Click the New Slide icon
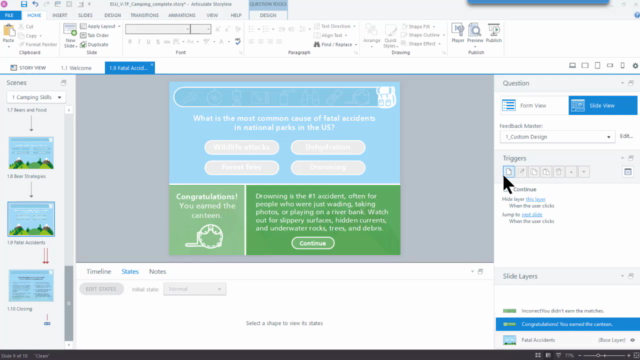Viewport: 640px width, 360px height. click(x=70, y=30)
